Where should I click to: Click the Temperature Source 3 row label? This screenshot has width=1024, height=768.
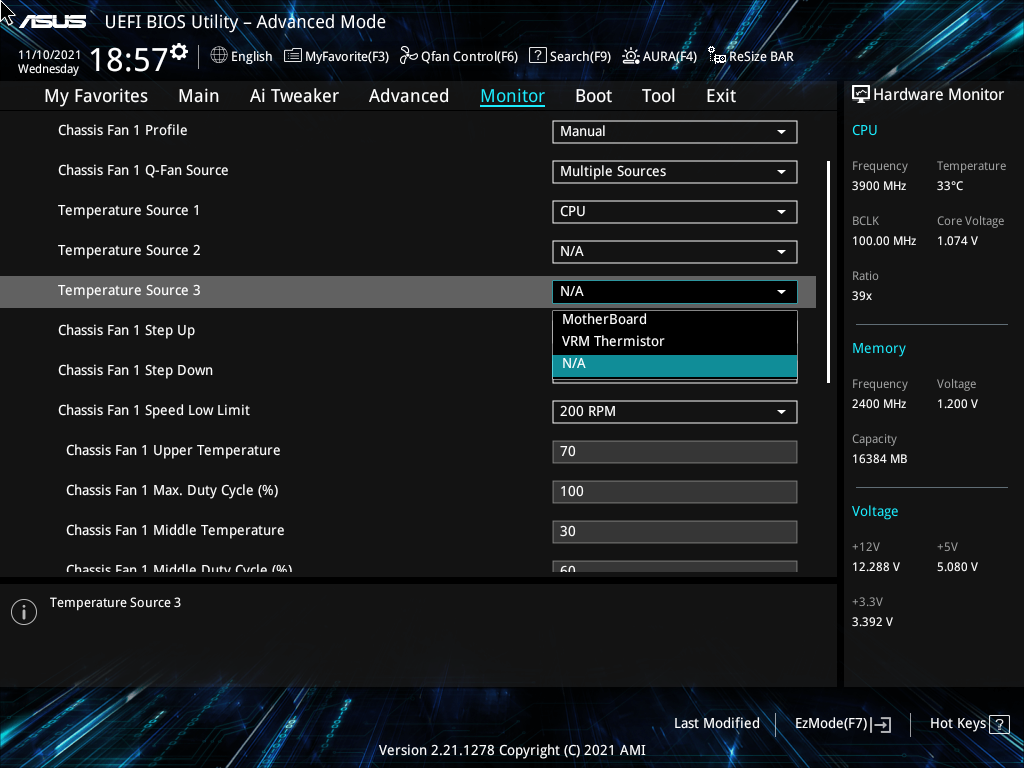(129, 291)
